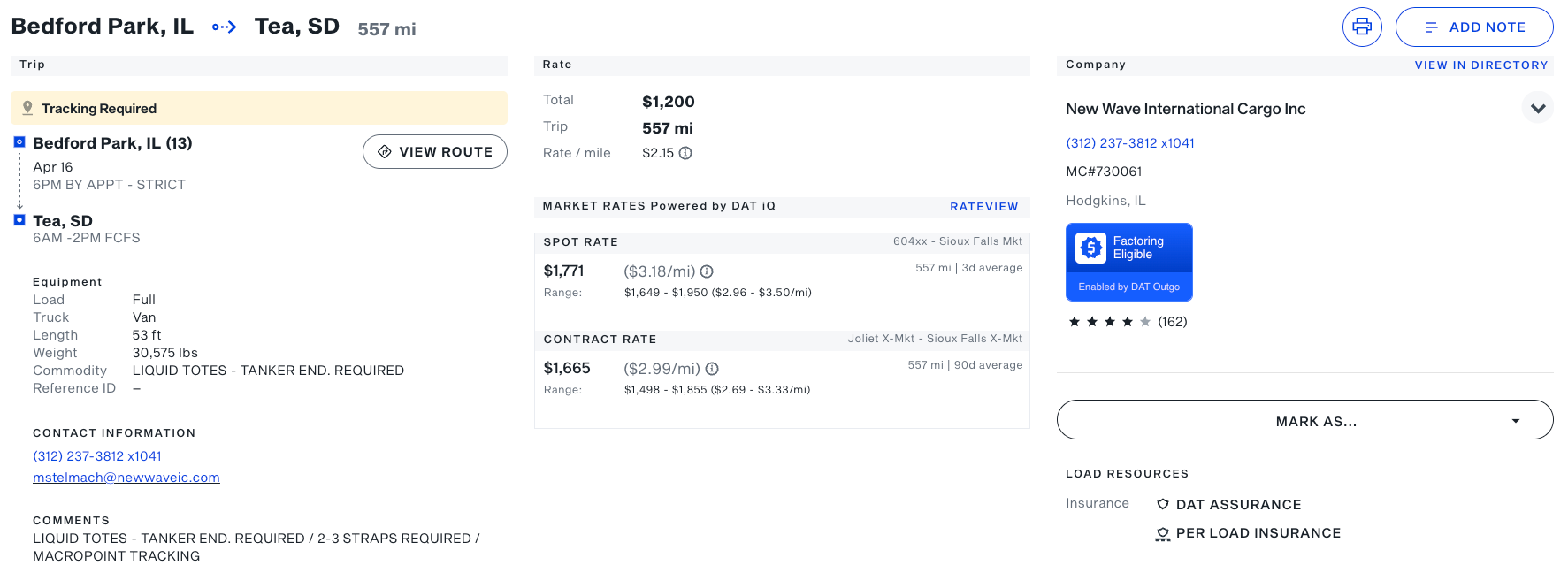This screenshot has width=1568, height=573.
Task: Click the Factoring Eligible dollar badge icon
Action: [1091, 248]
